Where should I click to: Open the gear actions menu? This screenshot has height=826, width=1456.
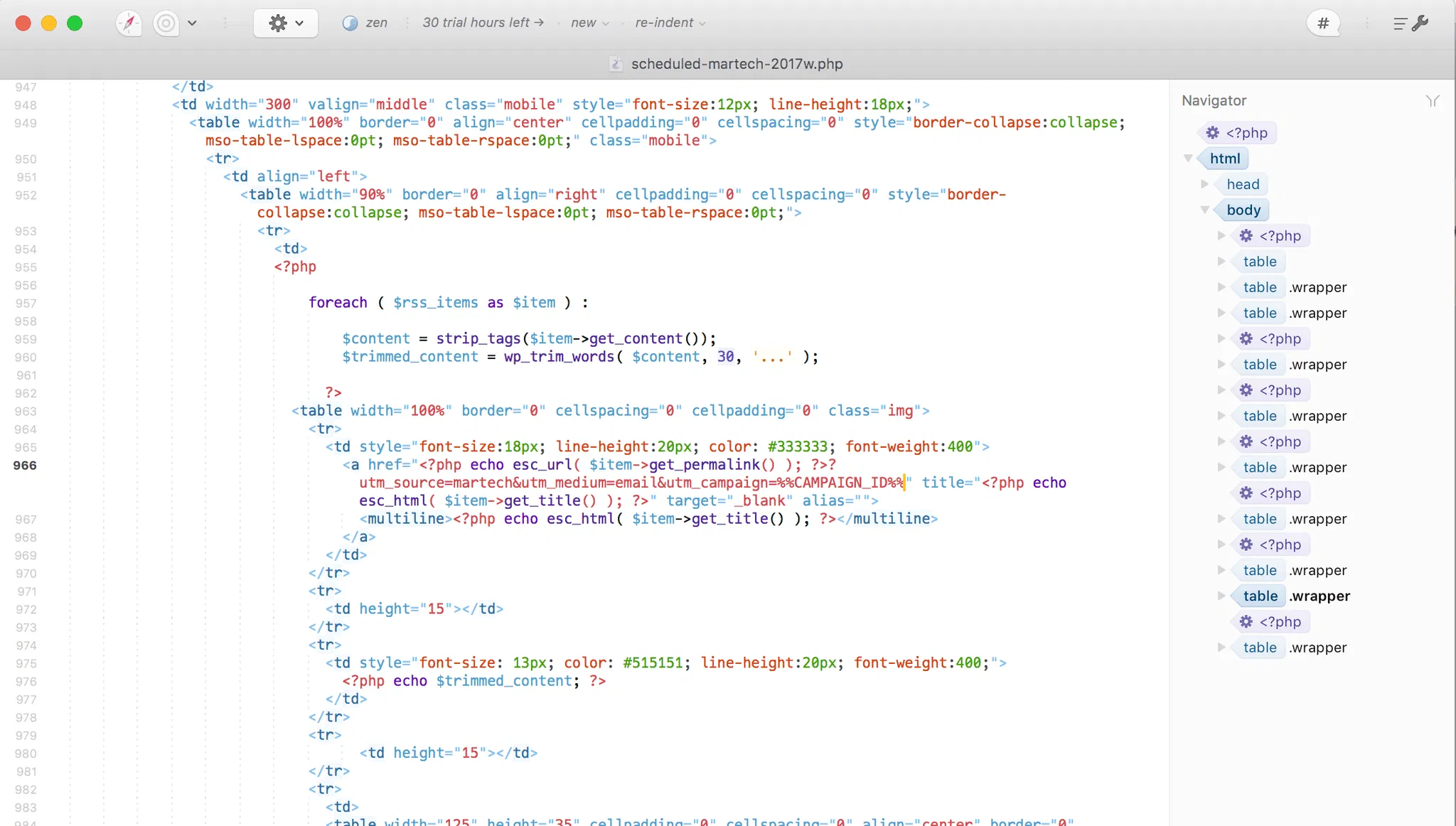click(x=285, y=23)
